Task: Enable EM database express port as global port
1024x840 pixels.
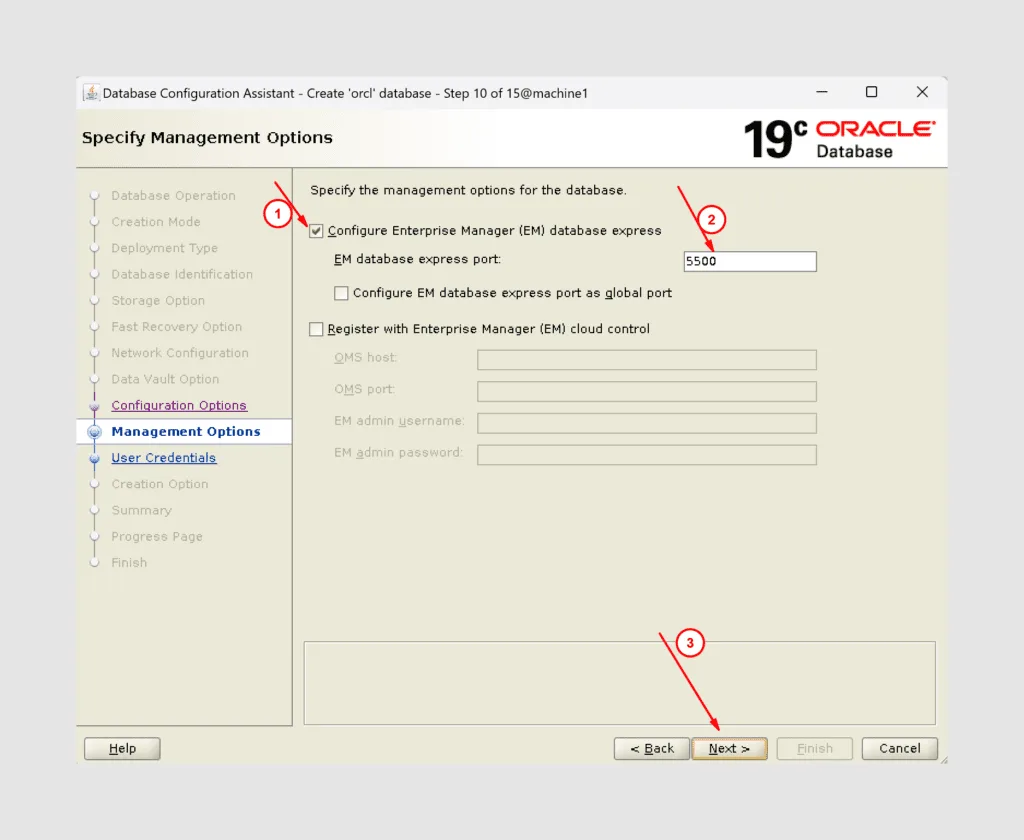Action: pos(341,293)
